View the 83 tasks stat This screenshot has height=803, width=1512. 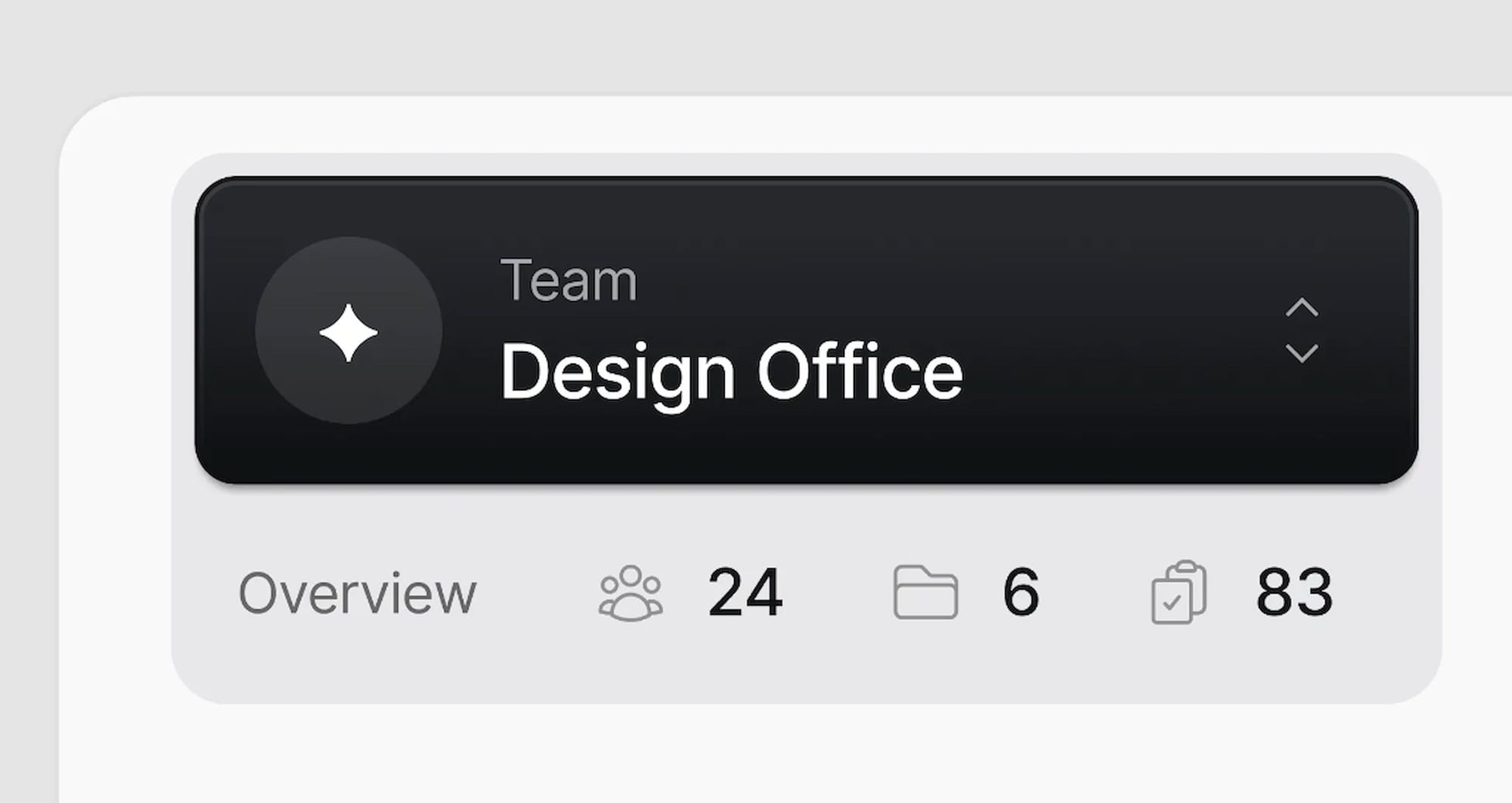tap(1242, 593)
